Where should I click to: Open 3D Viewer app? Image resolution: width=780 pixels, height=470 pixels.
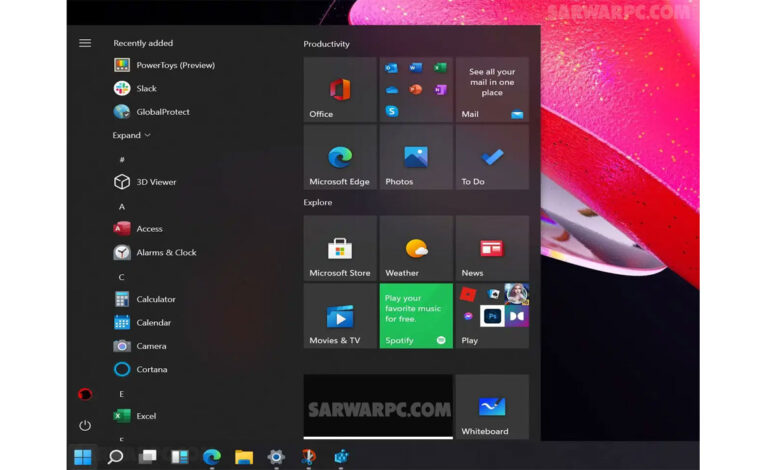tap(145, 182)
